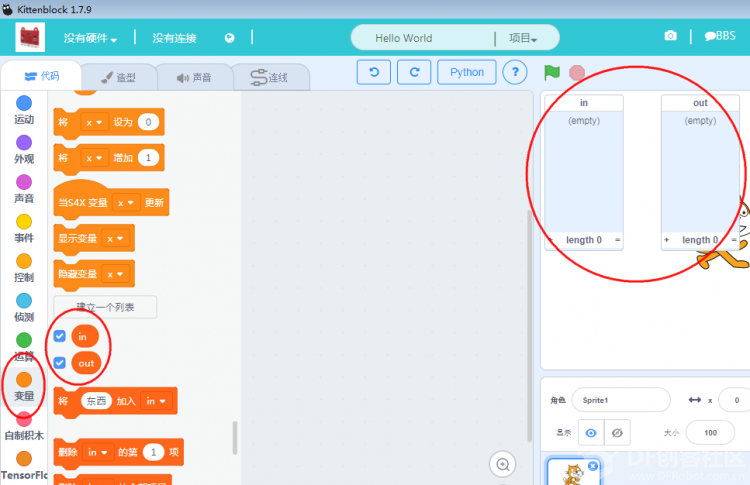Open the 没有硬件 hardware dropdown
The height and width of the screenshot is (485, 750).
90,38
